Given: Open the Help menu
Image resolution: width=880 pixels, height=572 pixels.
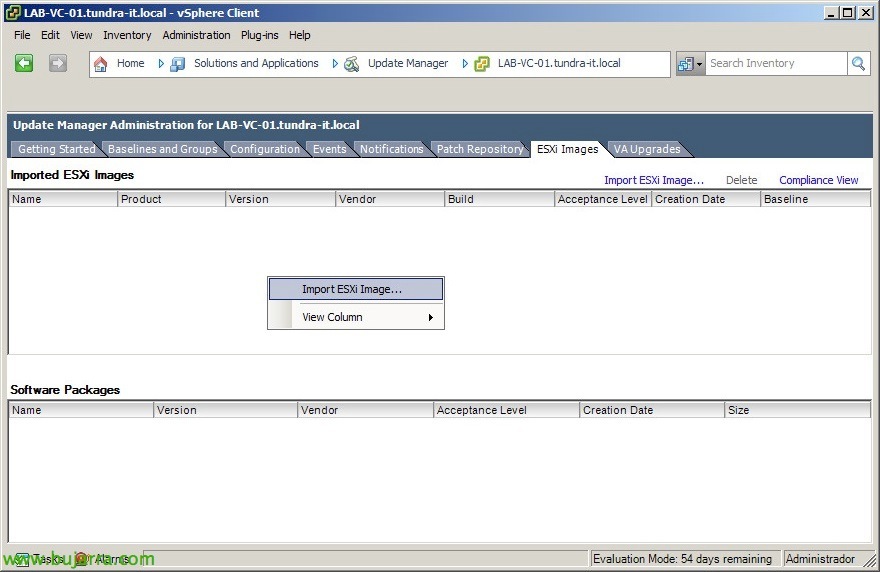Looking at the screenshot, I should click(x=300, y=35).
